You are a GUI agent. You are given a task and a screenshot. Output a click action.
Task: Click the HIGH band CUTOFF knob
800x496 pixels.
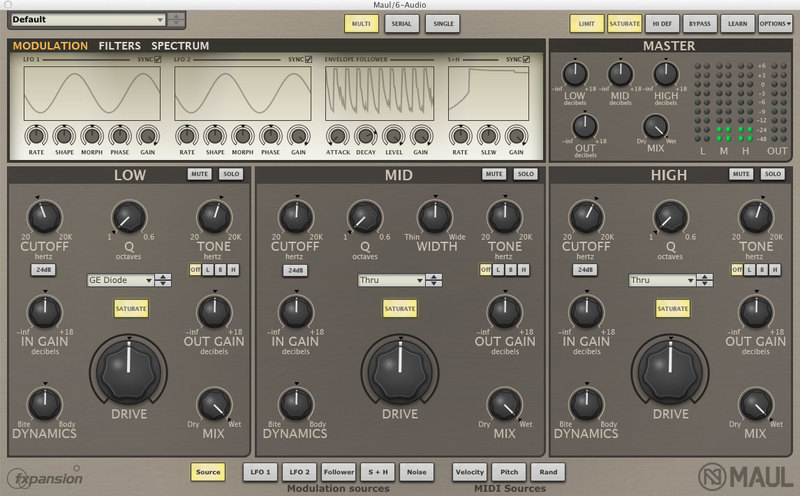coord(585,216)
